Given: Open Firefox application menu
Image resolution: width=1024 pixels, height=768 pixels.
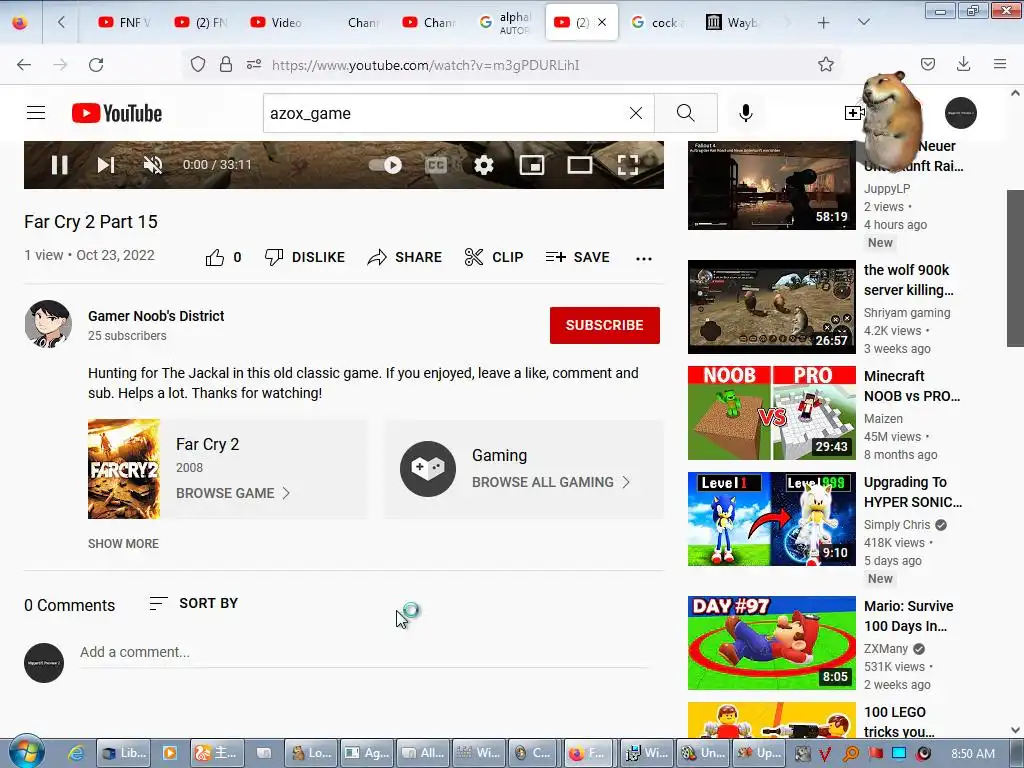Looking at the screenshot, I should point(1000,64).
